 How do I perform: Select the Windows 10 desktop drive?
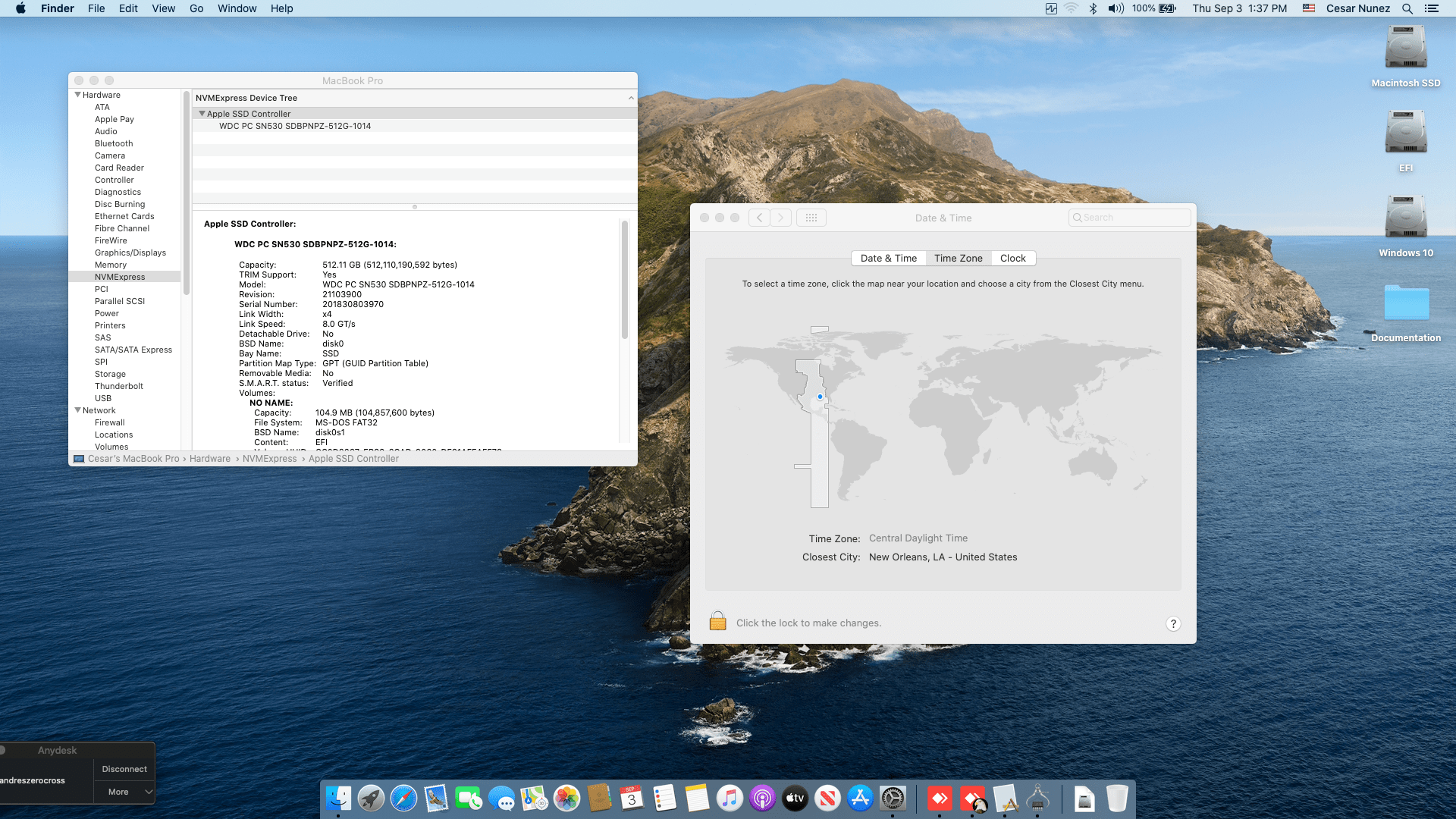tap(1406, 227)
